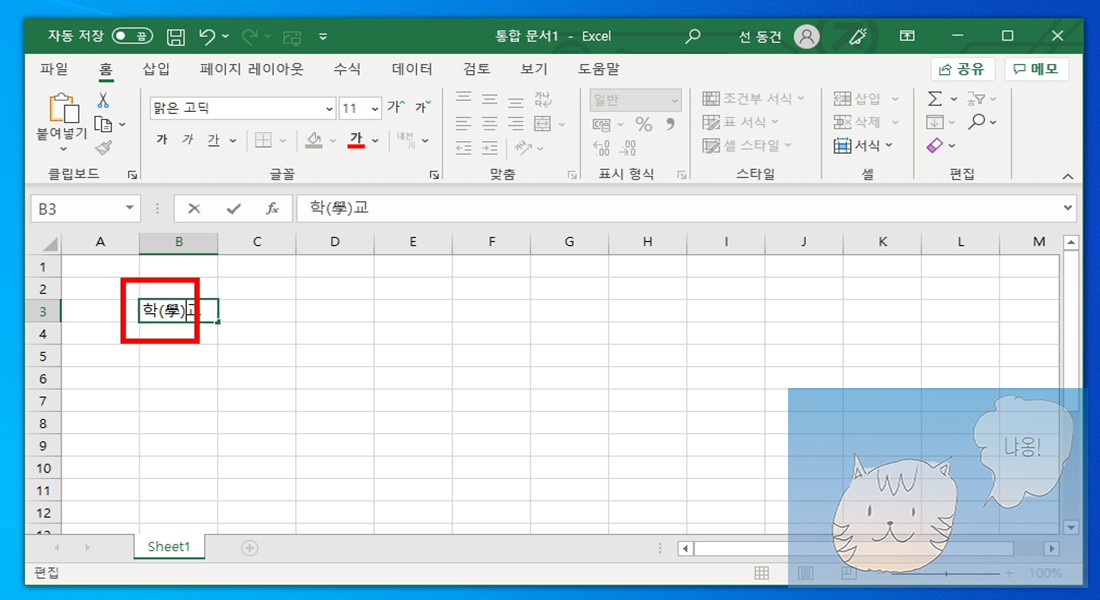Image resolution: width=1100 pixels, height=600 pixels.
Task: Click the horizontal scrollbar left arrow
Action: coord(685,548)
